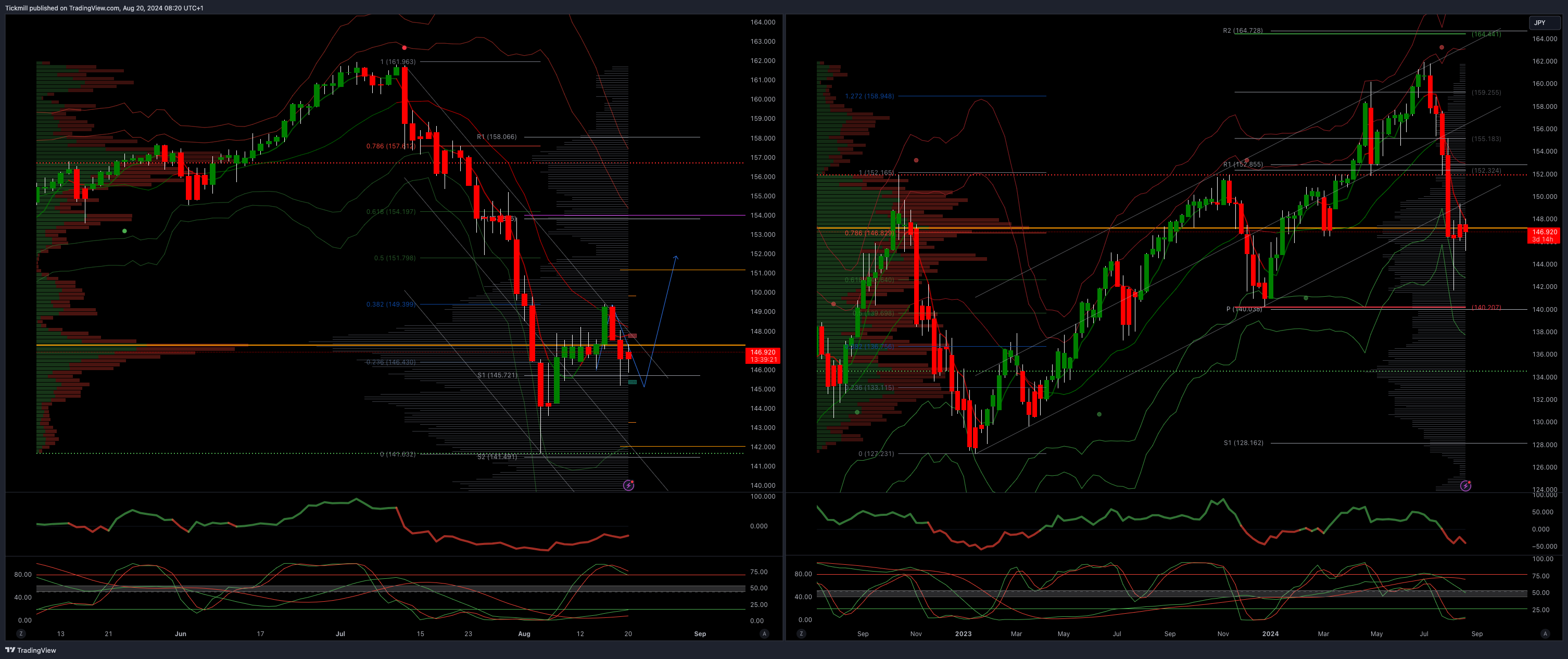1568x659 pixels.
Task: Click Fibonacci label 0.786 (146.829)
Action: tap(870, 233)
